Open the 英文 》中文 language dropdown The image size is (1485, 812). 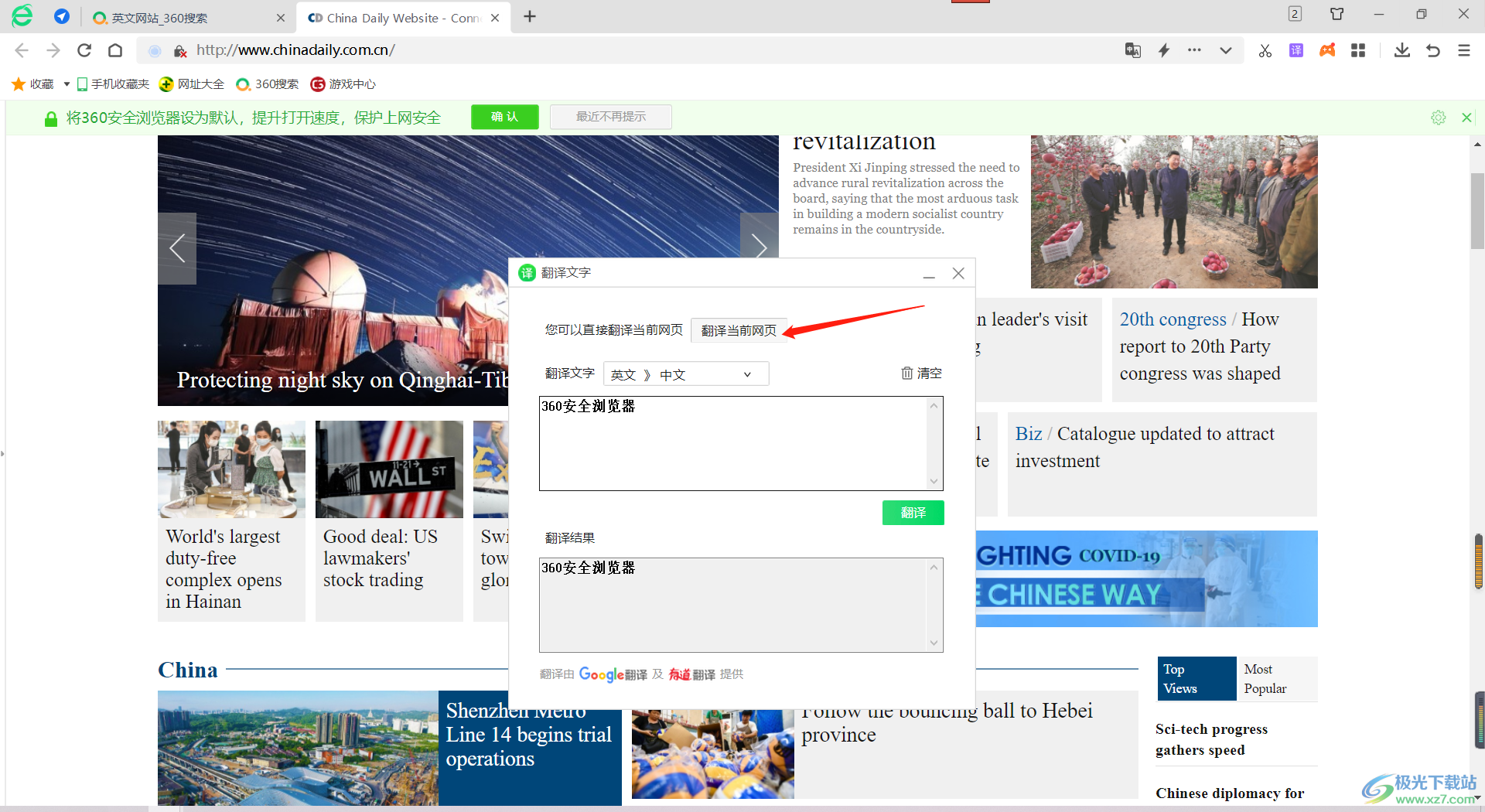[x=686, y=374]
